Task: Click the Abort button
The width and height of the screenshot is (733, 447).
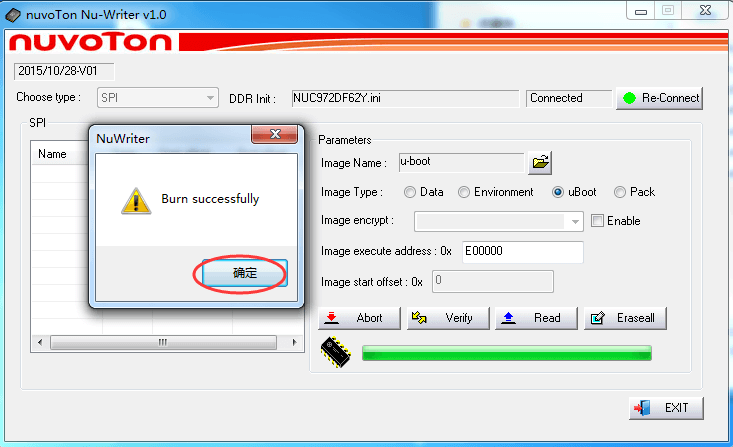Action: (x=359, y=318)
